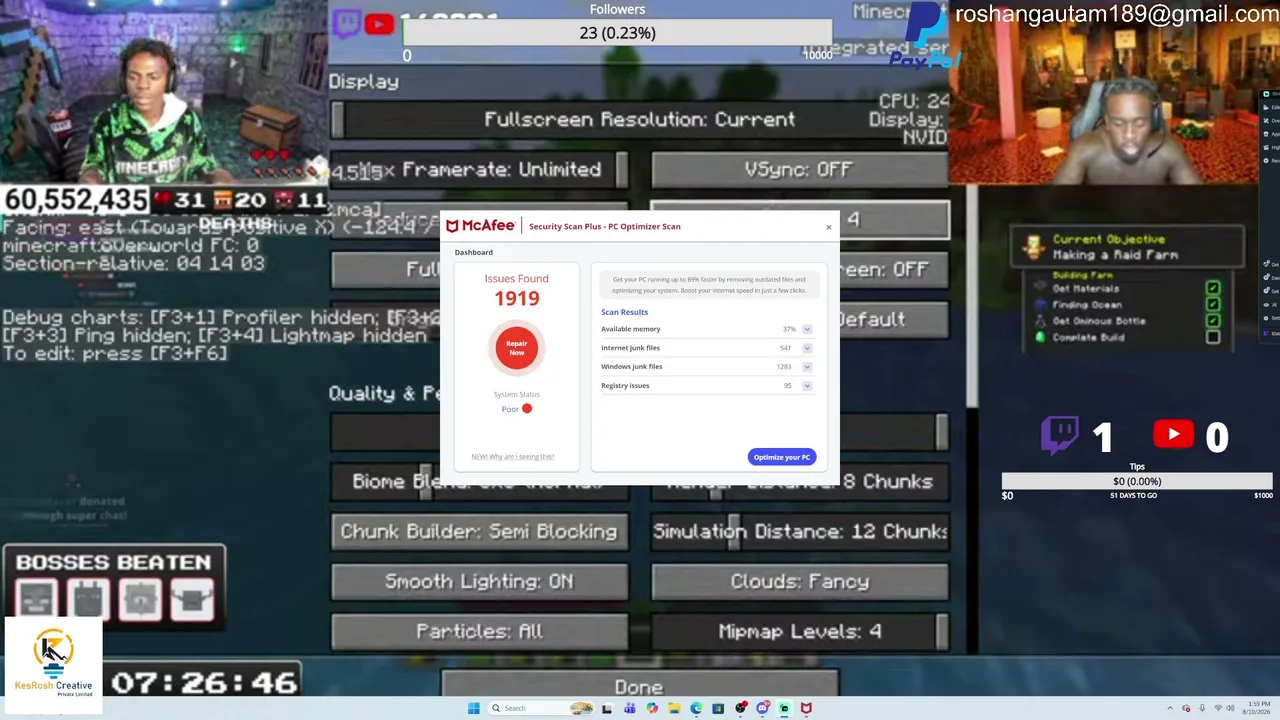
Task: Click the 'Windows junk files' row label
Action: (x=632, y=367)
